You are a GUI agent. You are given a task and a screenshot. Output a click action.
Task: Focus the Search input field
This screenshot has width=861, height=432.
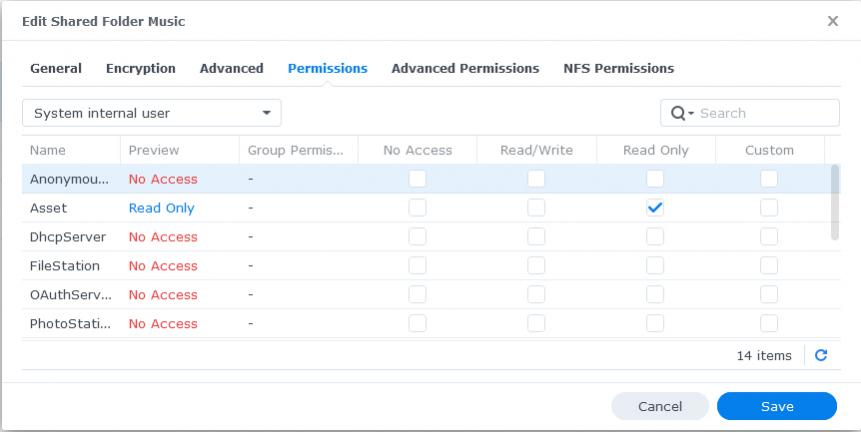pos(765,113)
